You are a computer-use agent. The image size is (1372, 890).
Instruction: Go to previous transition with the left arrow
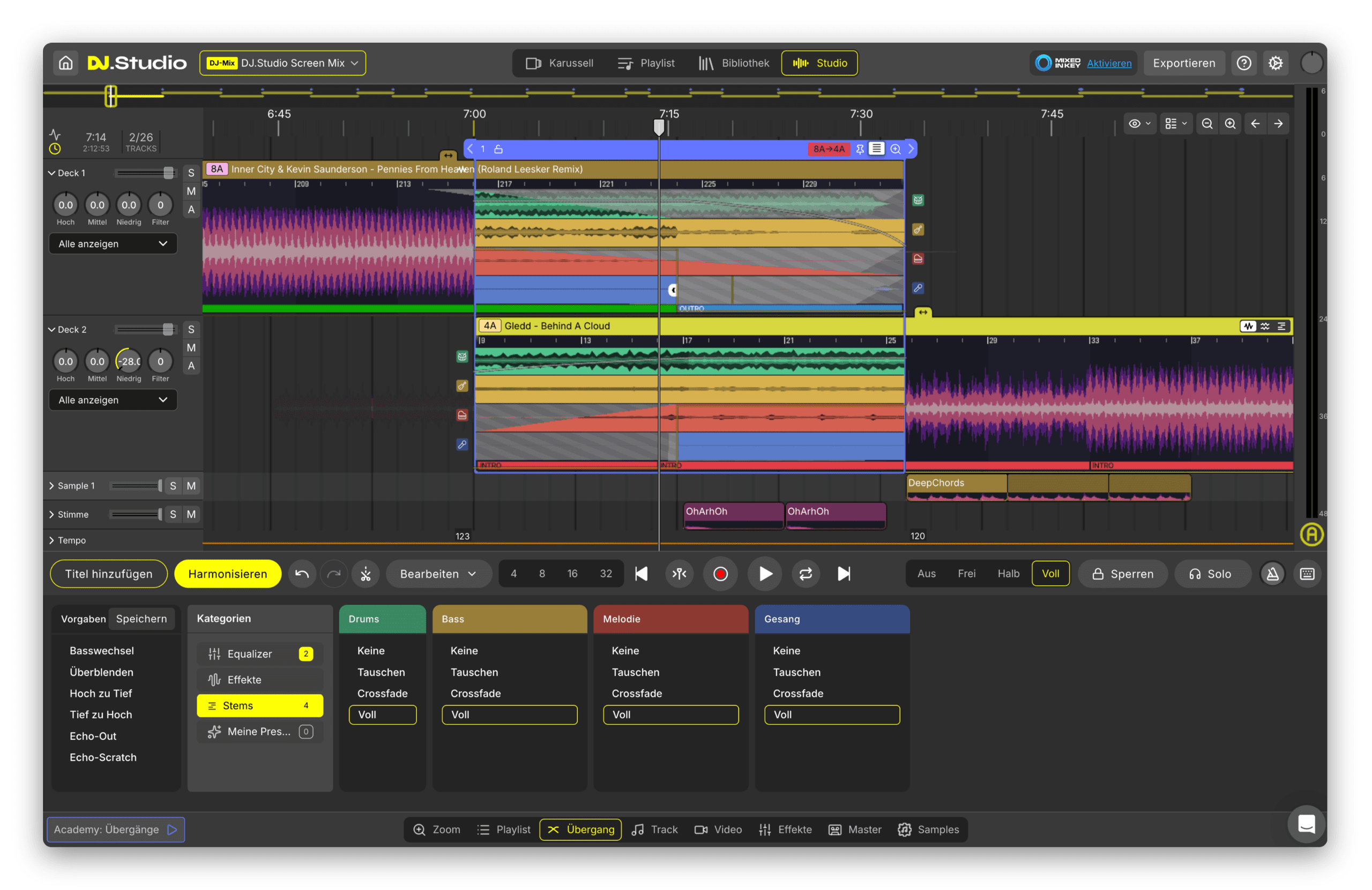pyautogui.click(x=1255, y=123)
